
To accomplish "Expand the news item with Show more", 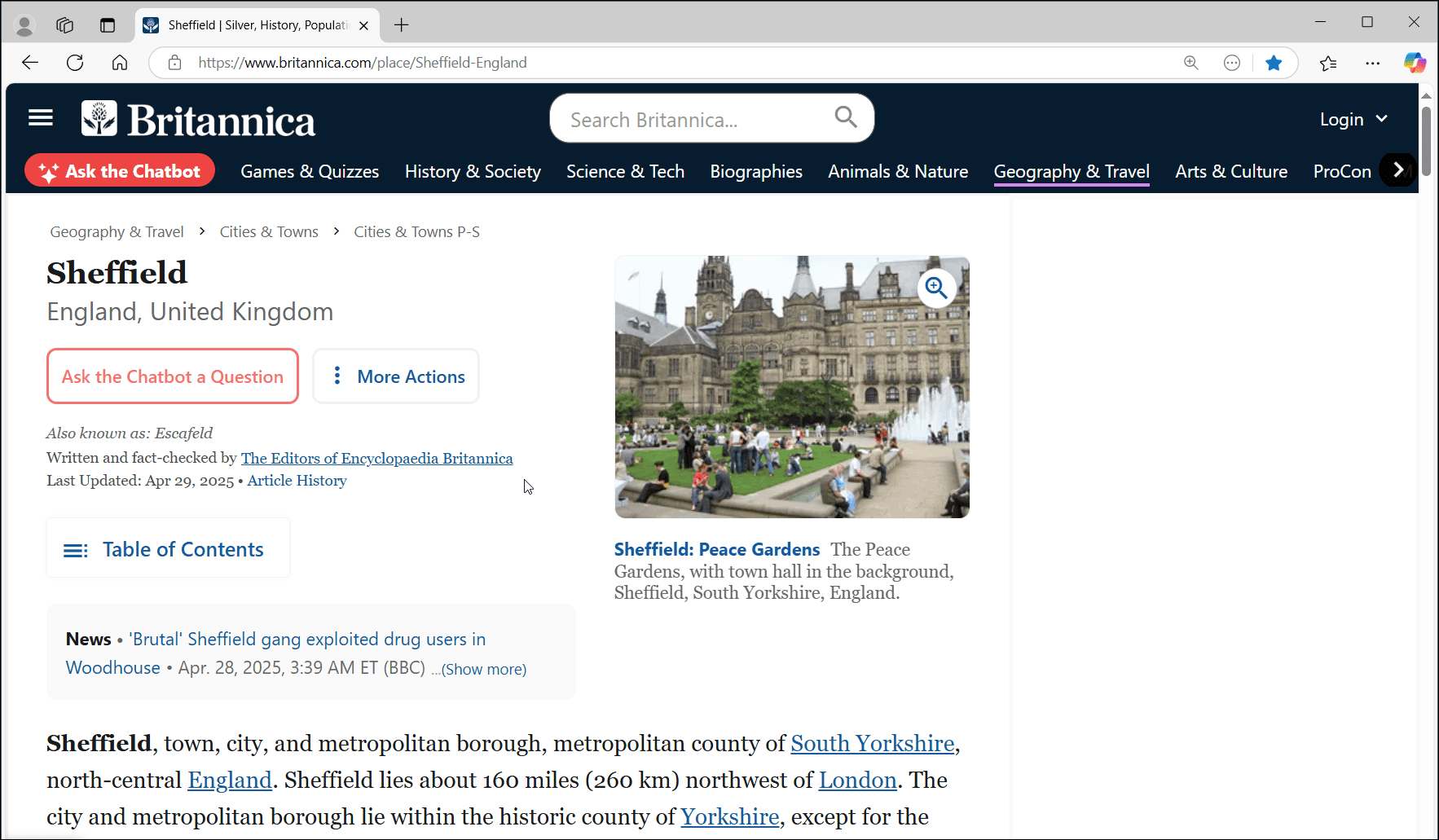I will (483, 669).
